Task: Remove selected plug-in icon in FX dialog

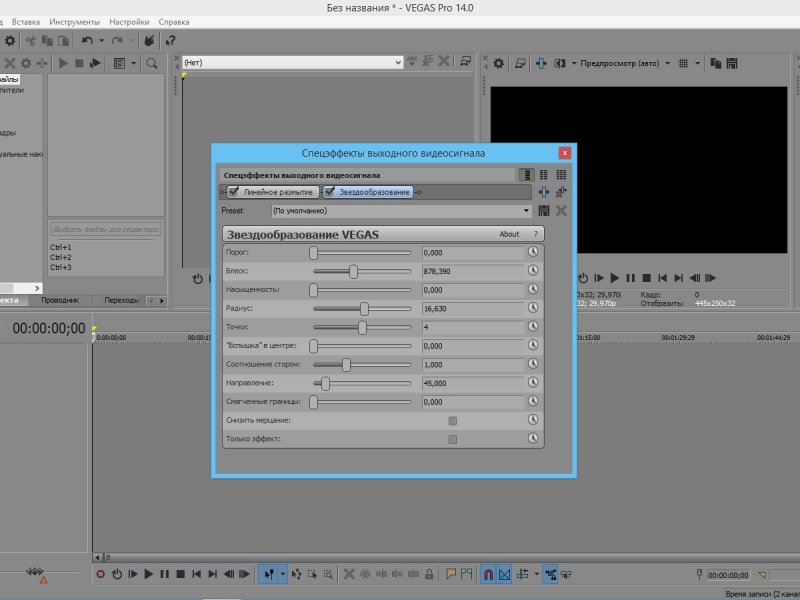Action: click(x=561, y=192)
